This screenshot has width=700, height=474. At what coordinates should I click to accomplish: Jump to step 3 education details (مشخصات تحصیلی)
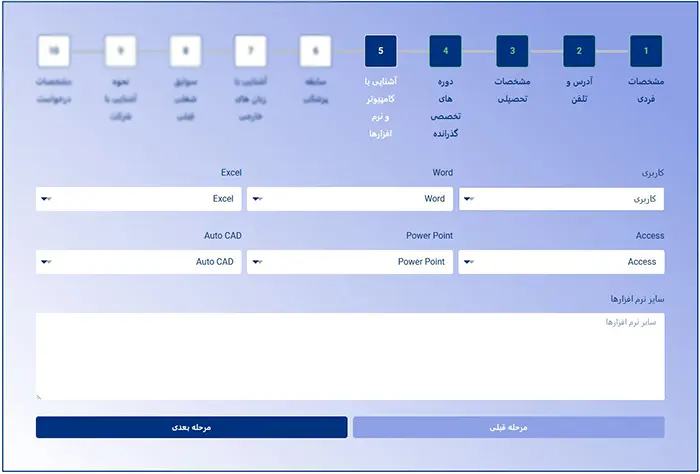[x=512, y=50]
